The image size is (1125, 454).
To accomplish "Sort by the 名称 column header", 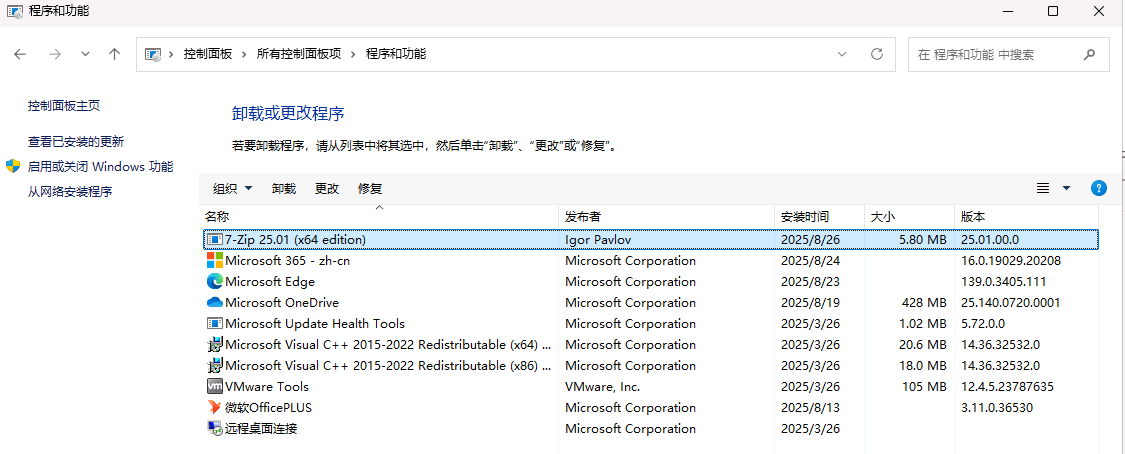I will pyautogui.click(x=380, y=216).
